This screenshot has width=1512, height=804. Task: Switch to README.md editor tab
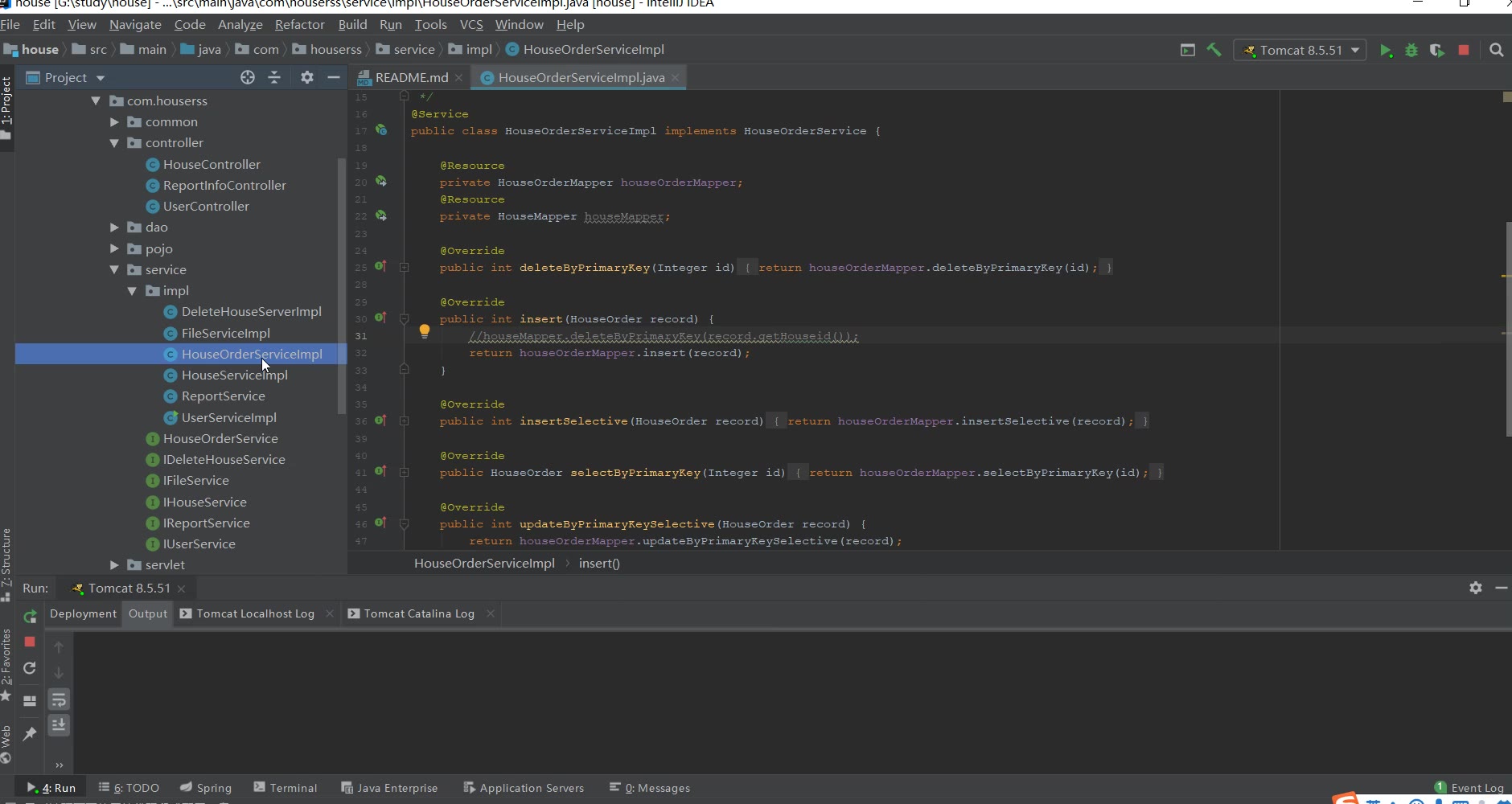tap(411, 77)
